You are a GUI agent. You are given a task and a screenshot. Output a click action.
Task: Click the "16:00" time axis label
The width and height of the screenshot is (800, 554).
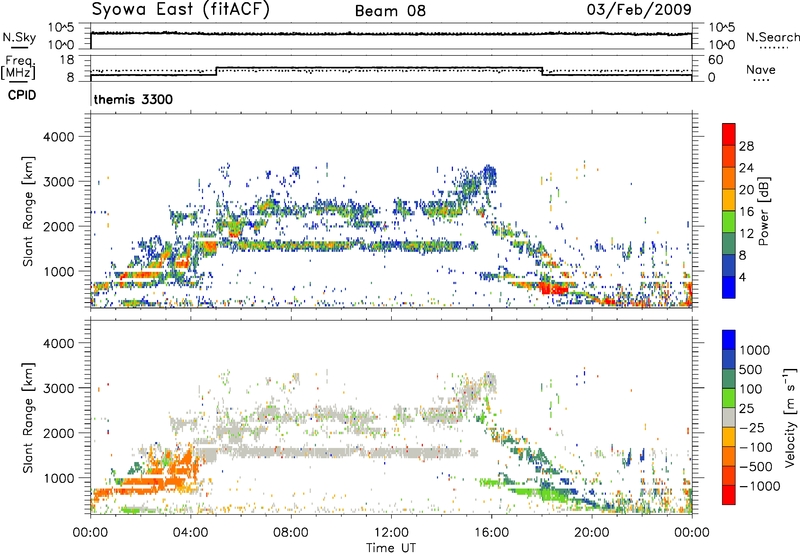pyautogui.click(x=491, y=533)
